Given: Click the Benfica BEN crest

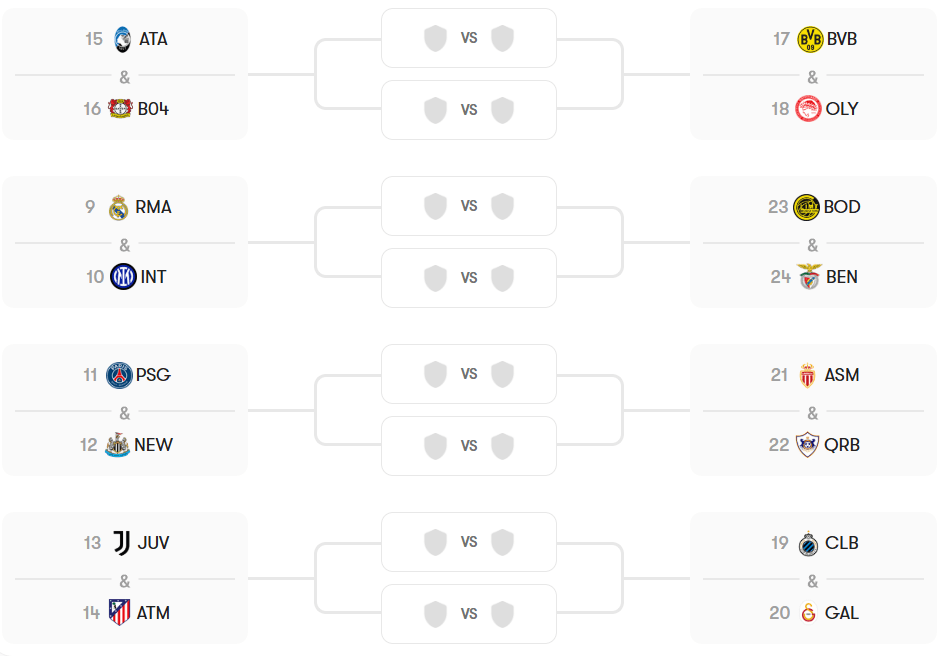Looking at the screenshot, I should pos(808,277).
